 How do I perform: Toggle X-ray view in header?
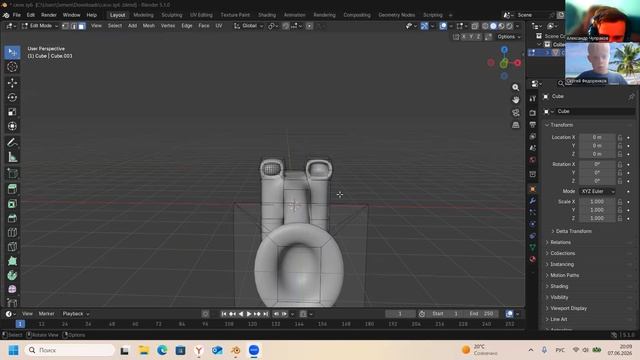pyautogui.click(x=475, y=26)
